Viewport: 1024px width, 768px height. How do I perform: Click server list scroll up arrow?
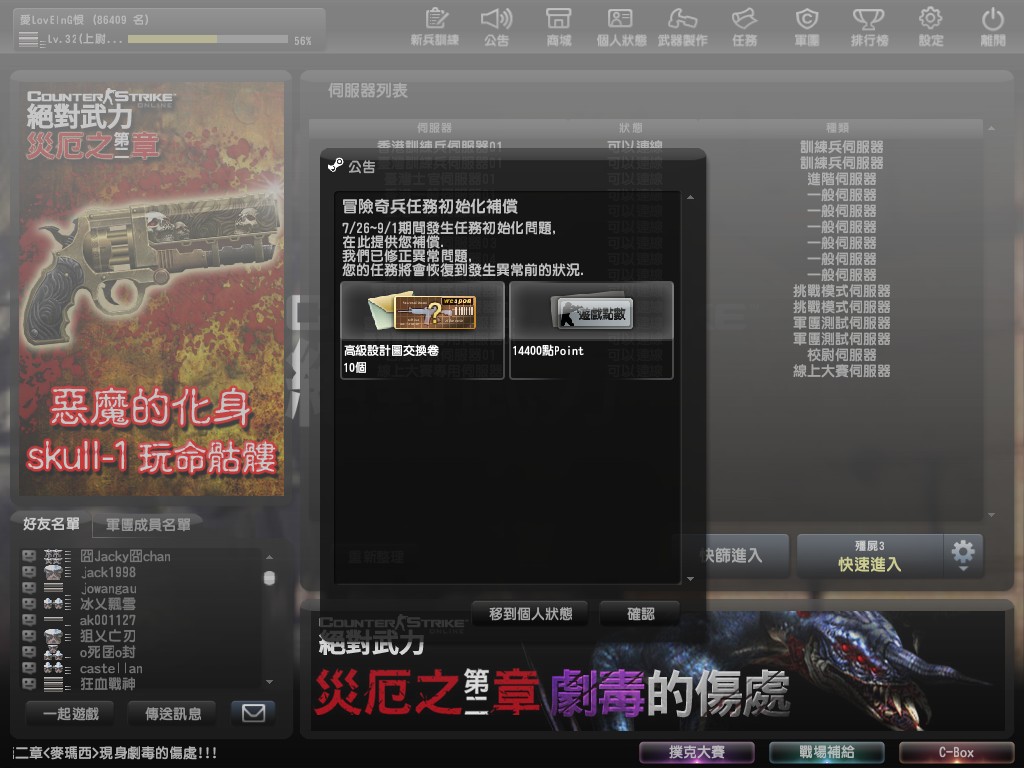(991, 129)
